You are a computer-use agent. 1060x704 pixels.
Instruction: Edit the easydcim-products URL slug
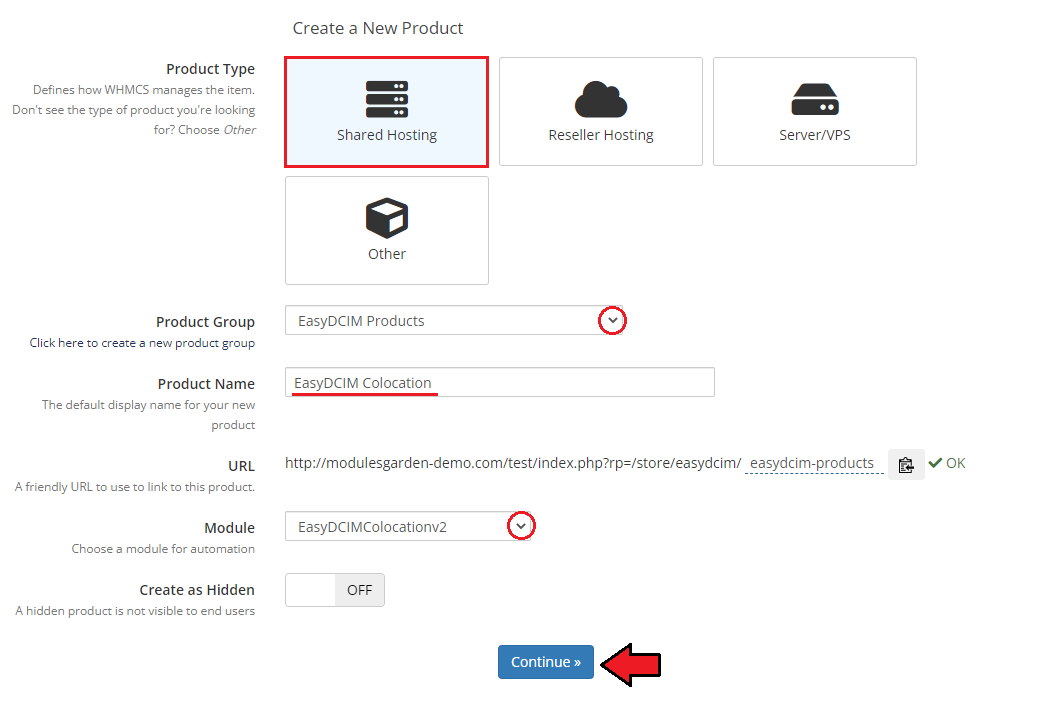click(813, 463)
